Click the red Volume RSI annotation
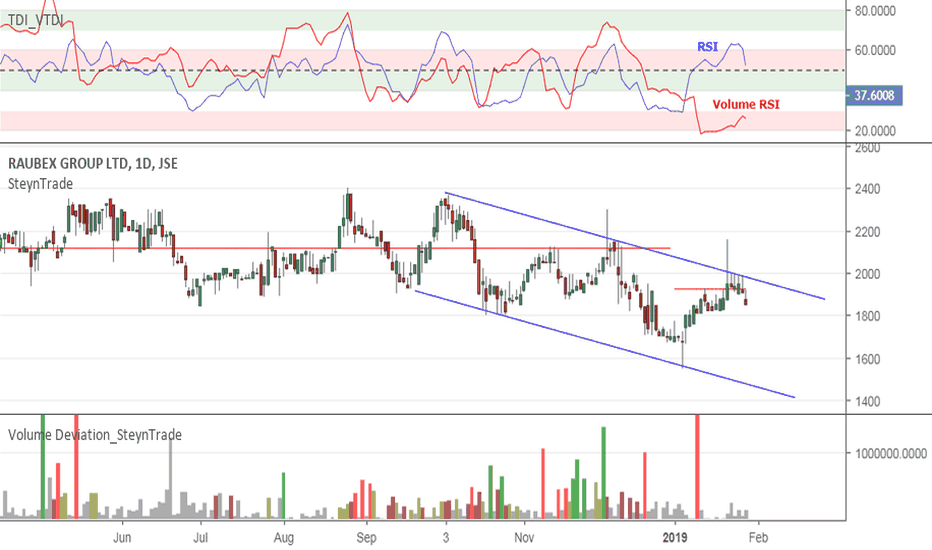 click(746, 105)
